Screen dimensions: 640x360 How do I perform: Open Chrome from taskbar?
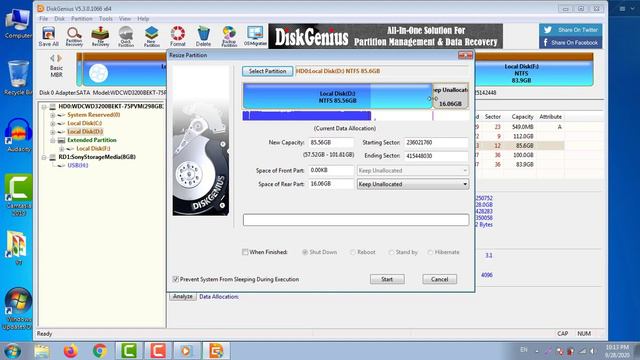pos(100,351)
